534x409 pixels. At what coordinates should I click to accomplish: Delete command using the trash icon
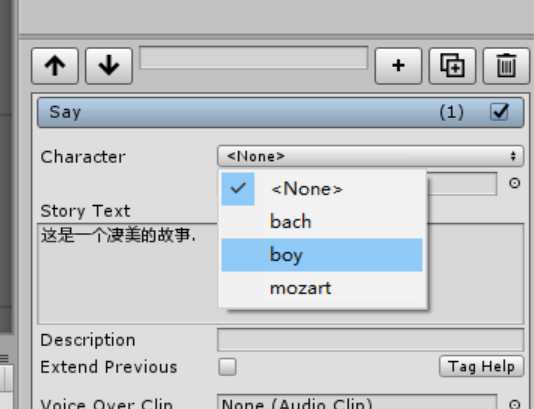click(x=506, y=66)
